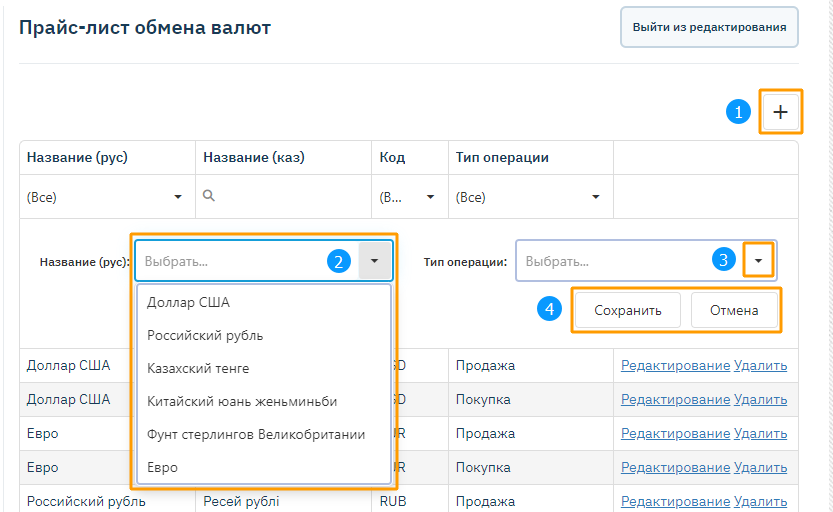The height and width of the screenshot is (512, 833).
Task: Save the new entry with Сохранить
Action: click(x=627, y=310)
